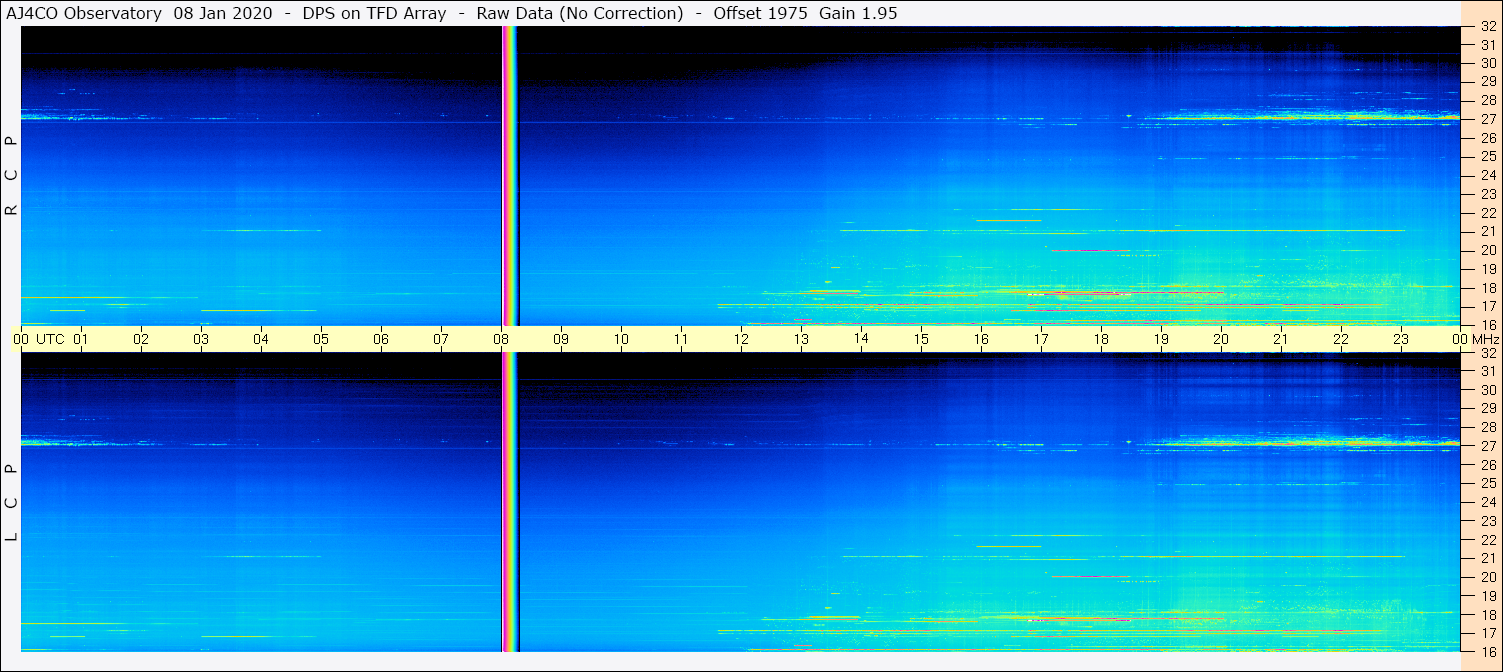This screenshot has width=1503, height=672.
Task: Click the 30 MHz label on RCP frequency scale
Action: coord(1487,63)
